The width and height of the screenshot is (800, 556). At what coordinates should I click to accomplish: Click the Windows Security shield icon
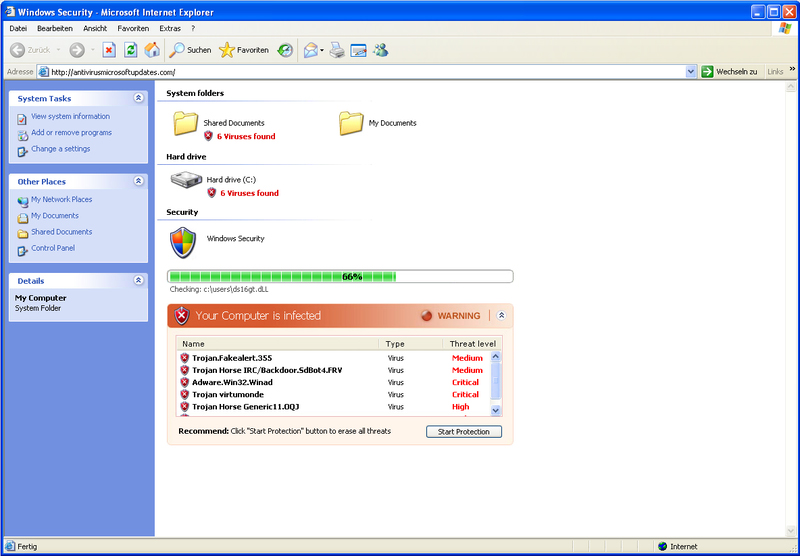(183, 242)
